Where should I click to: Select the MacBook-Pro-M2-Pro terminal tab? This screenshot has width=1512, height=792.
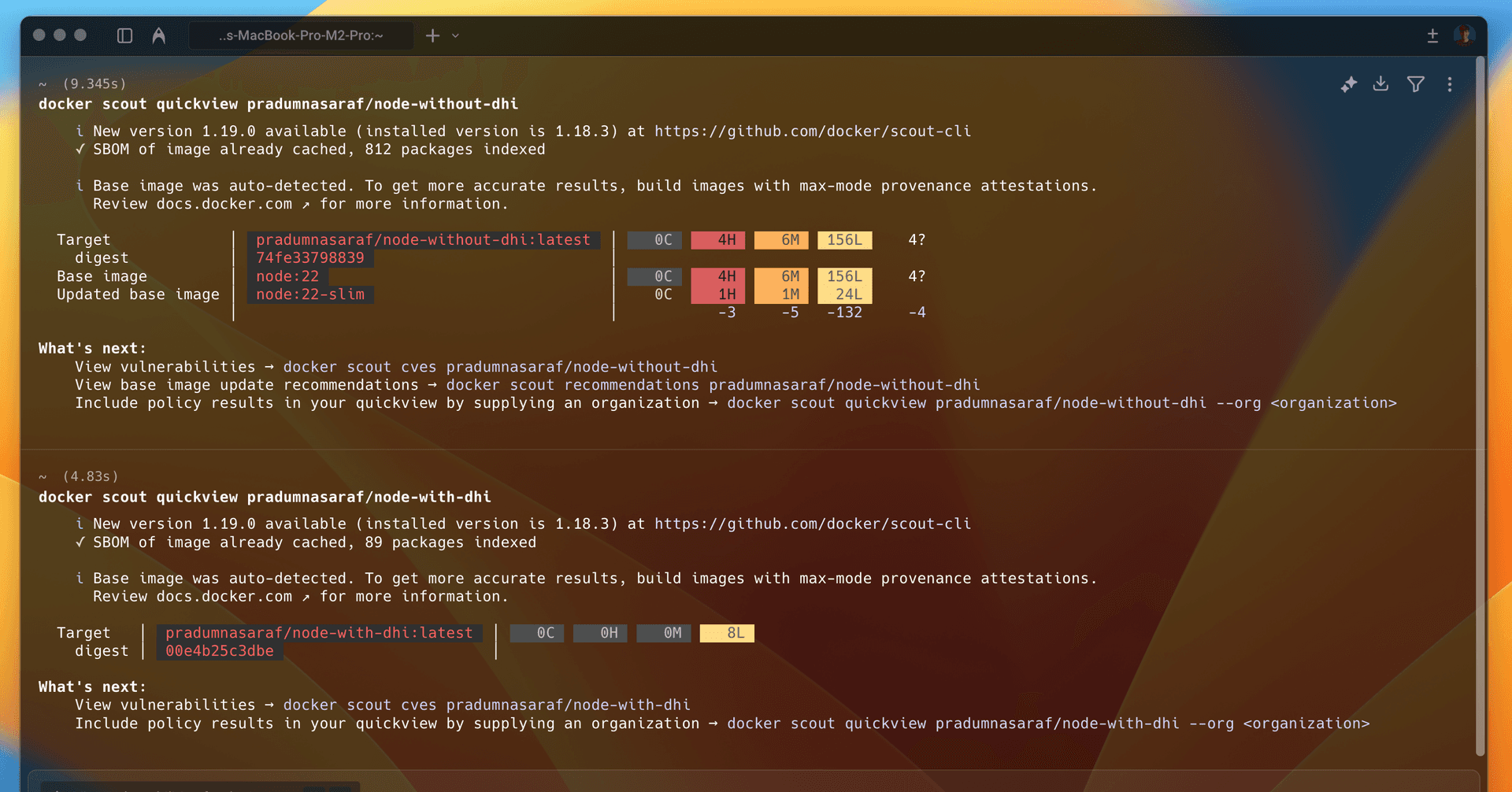pyautogui.click(x=301, y=35)
